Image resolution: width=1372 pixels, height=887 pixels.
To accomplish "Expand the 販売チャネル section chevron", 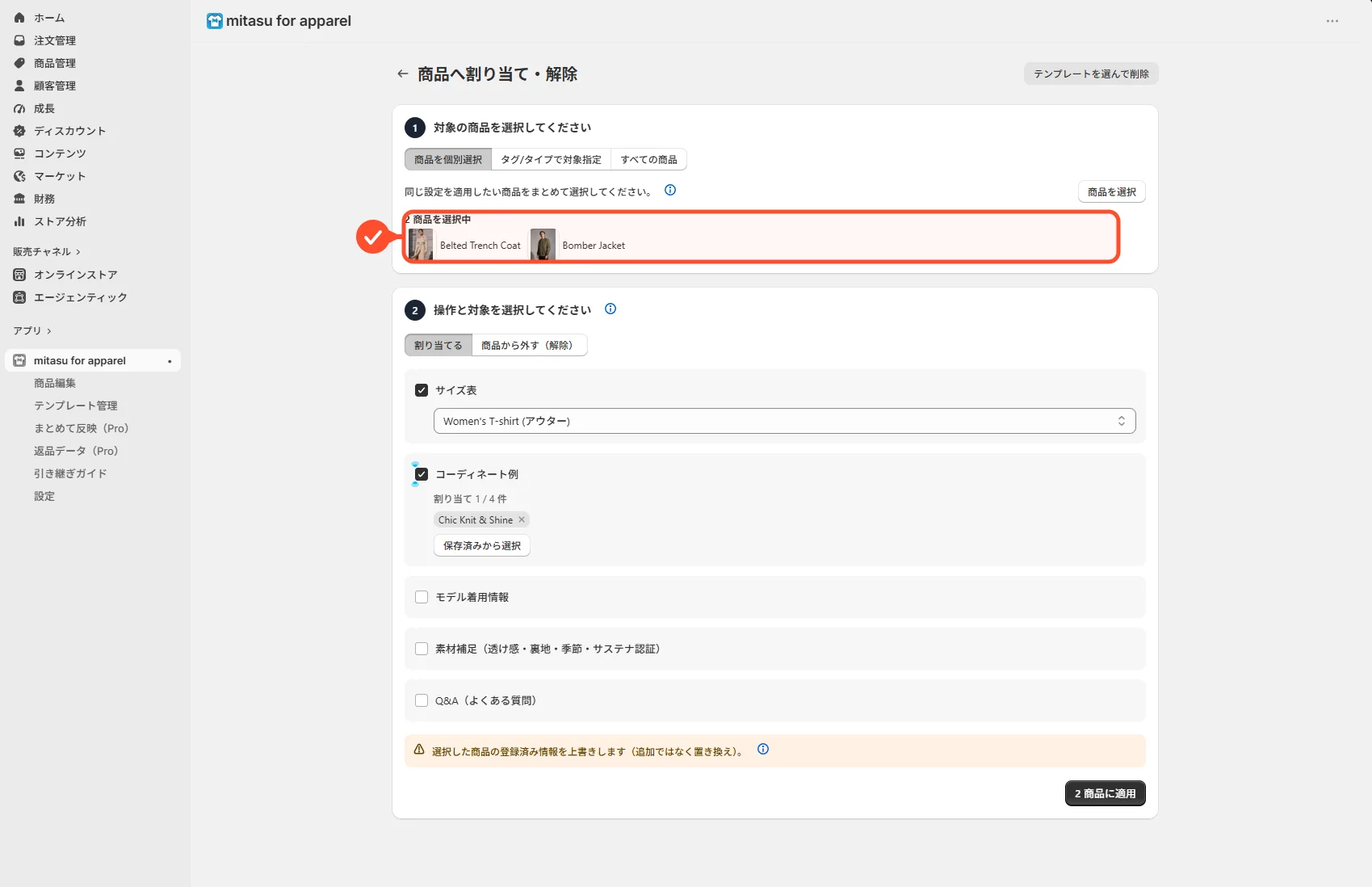I will pos(78,252).
